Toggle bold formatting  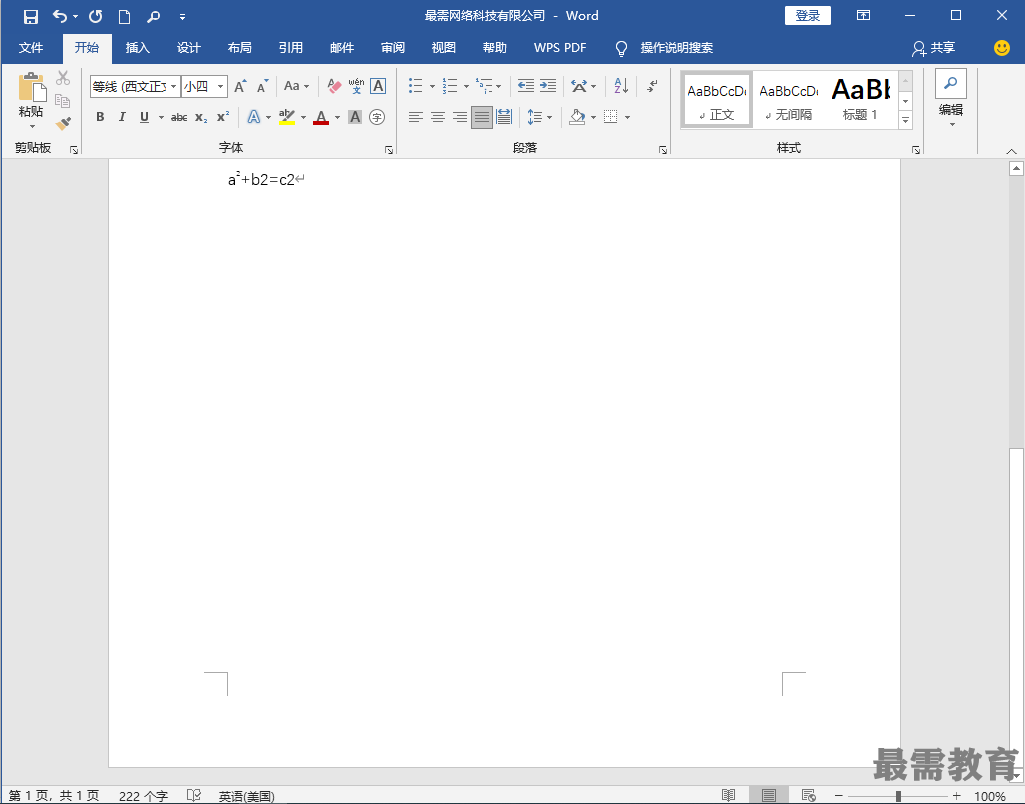[100, 117]
